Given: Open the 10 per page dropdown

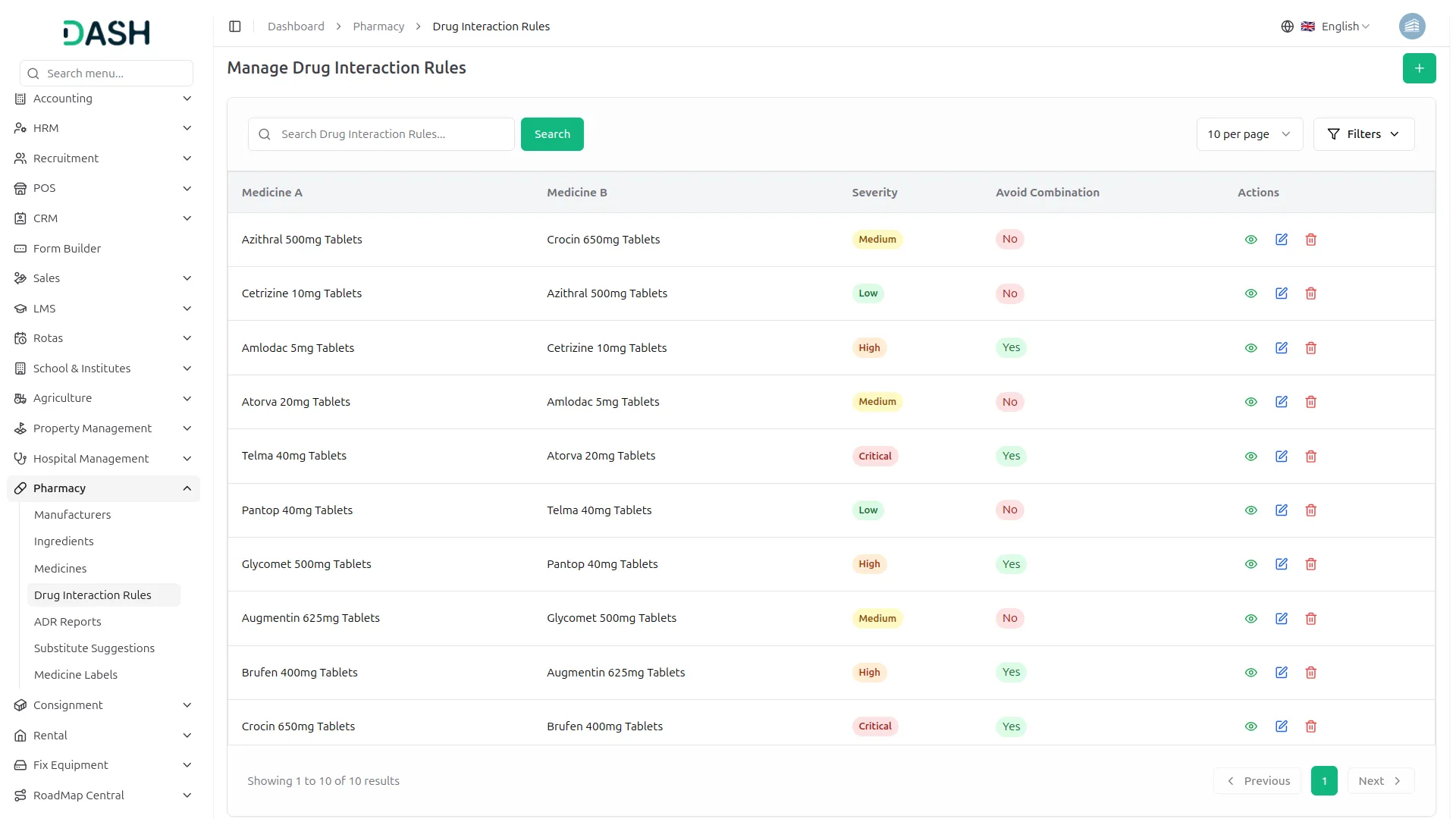Looking at the screenshot, I should point(1248,134).
